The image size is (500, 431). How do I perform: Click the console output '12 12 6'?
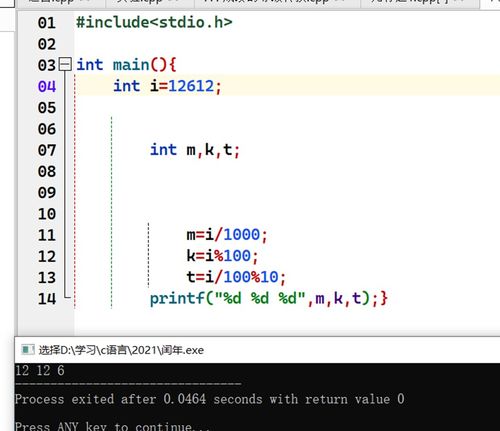pos(40,371)
